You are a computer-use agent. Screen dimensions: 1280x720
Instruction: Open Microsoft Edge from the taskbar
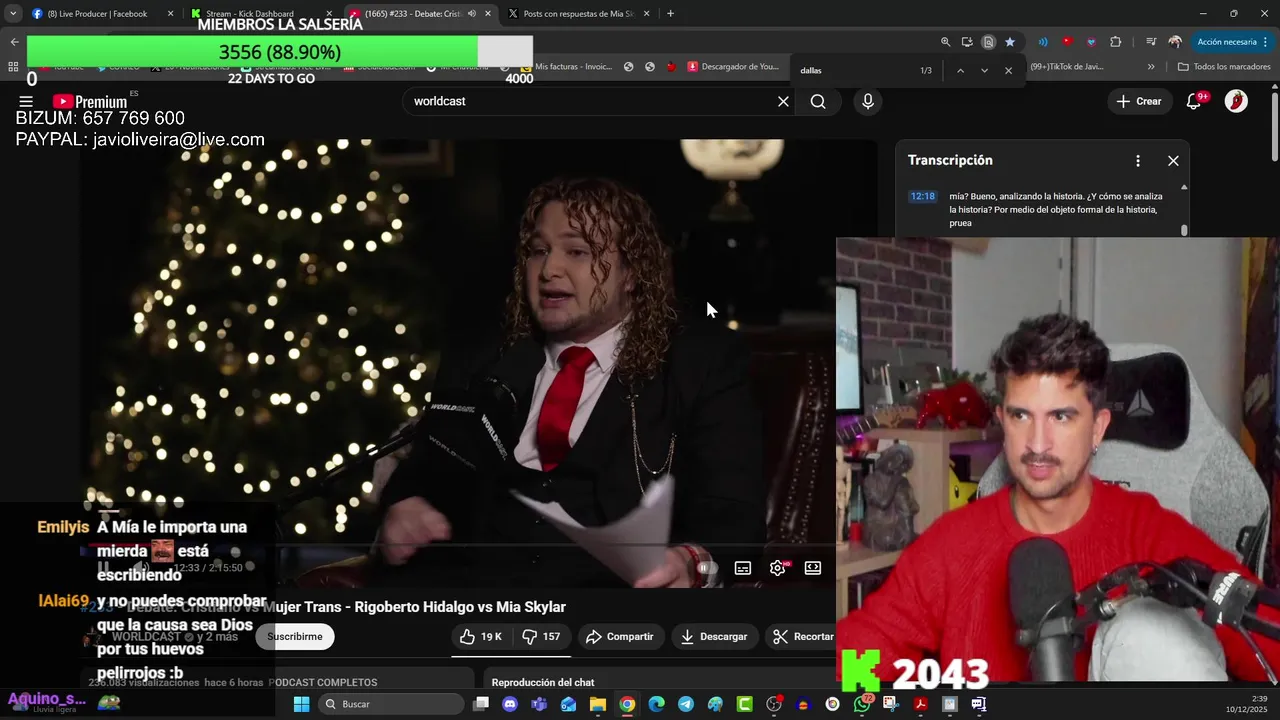click(656, 704)
